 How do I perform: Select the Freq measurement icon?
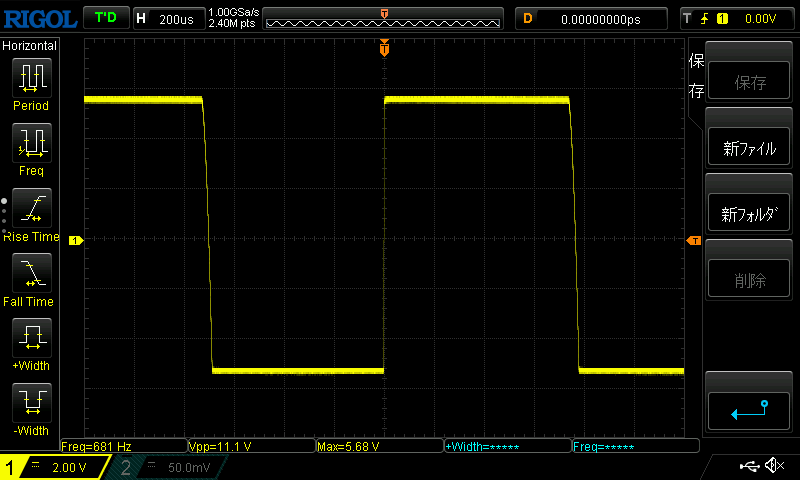coord(32,142)
